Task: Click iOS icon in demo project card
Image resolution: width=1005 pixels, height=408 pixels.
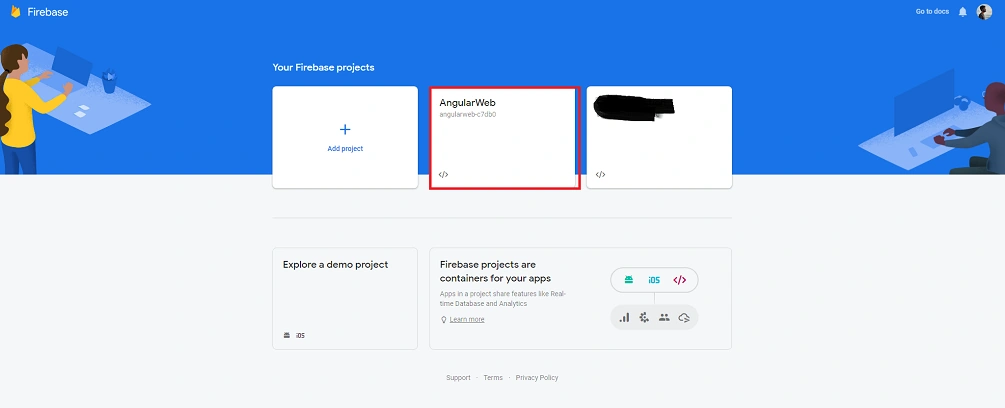Action: click(x=300, y=335)
